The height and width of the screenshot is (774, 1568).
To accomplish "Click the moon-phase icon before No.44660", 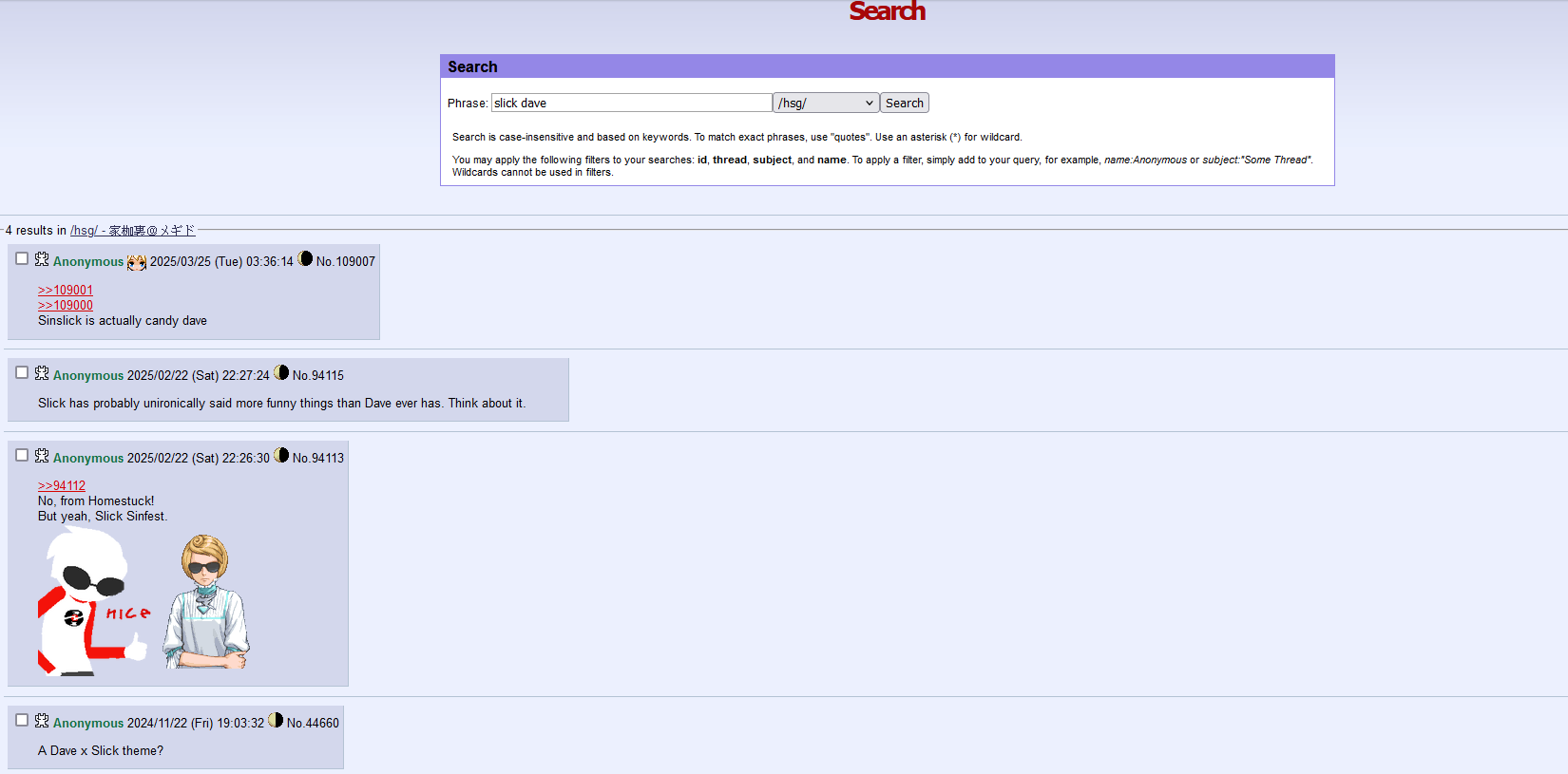I will pyautogui.click(x=276, y=720).
